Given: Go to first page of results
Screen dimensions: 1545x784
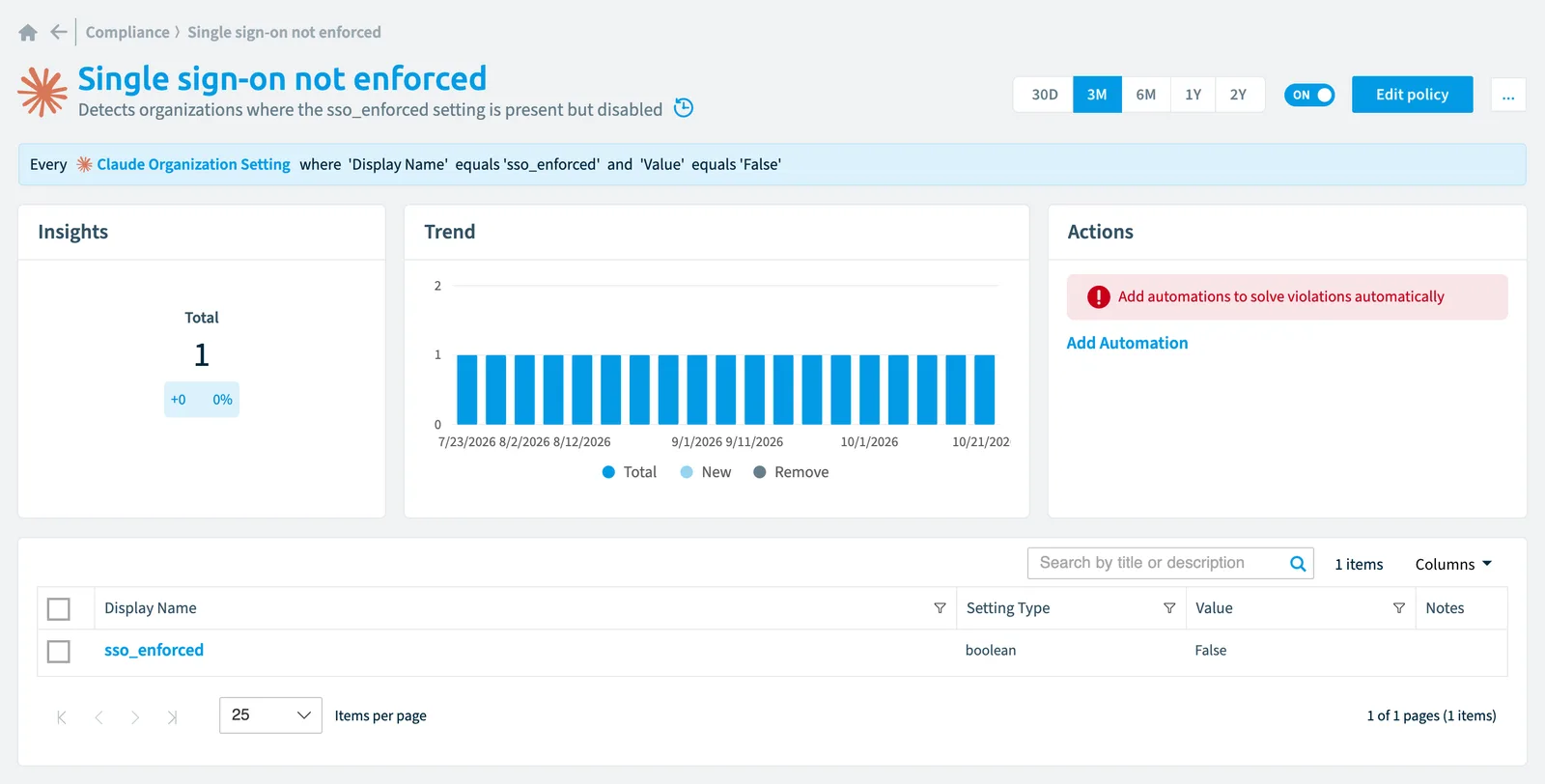Looking at the screenshot, I should 62,716.
